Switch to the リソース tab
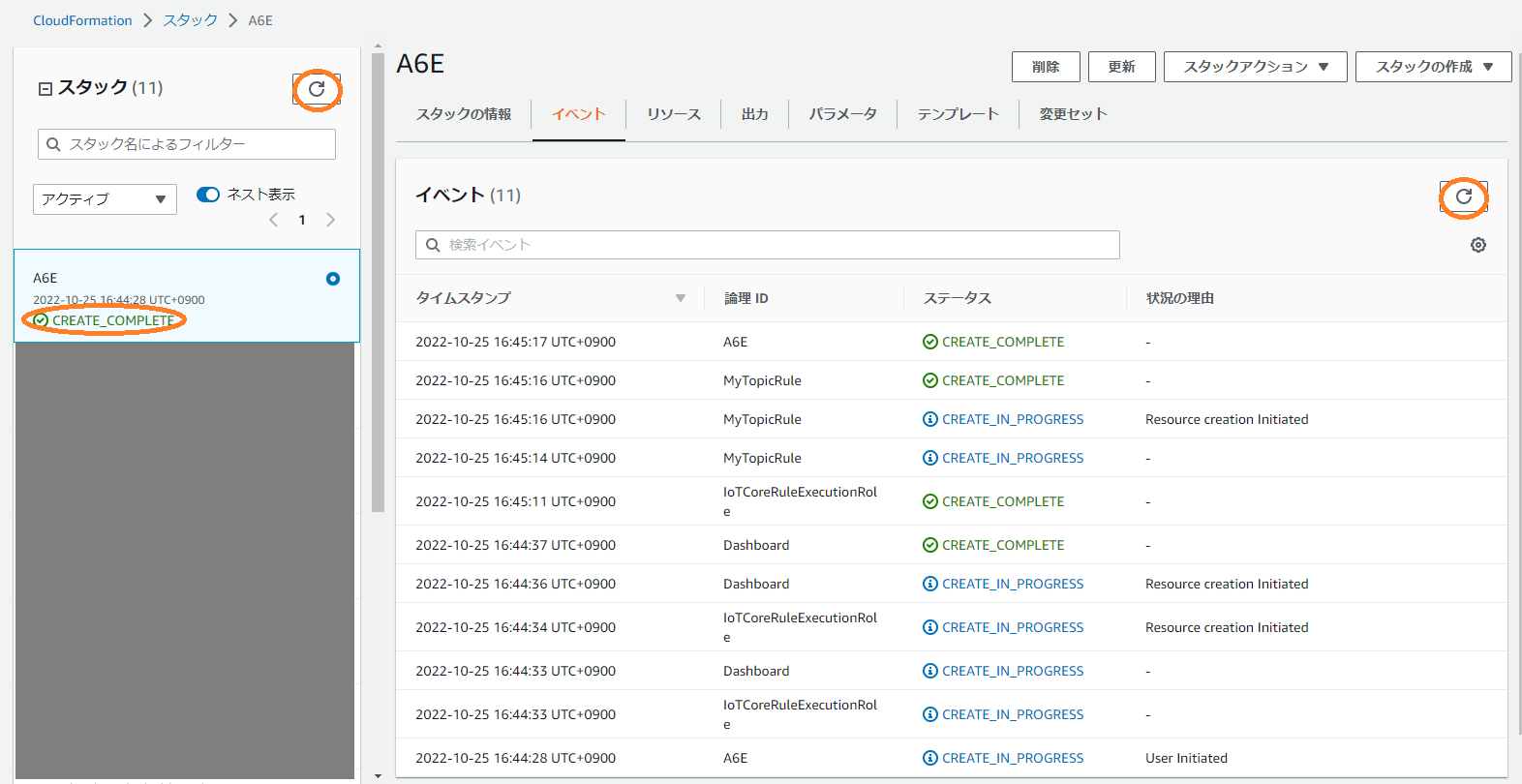The width and height of the screenshot is (1522, 784). point(673,114)
